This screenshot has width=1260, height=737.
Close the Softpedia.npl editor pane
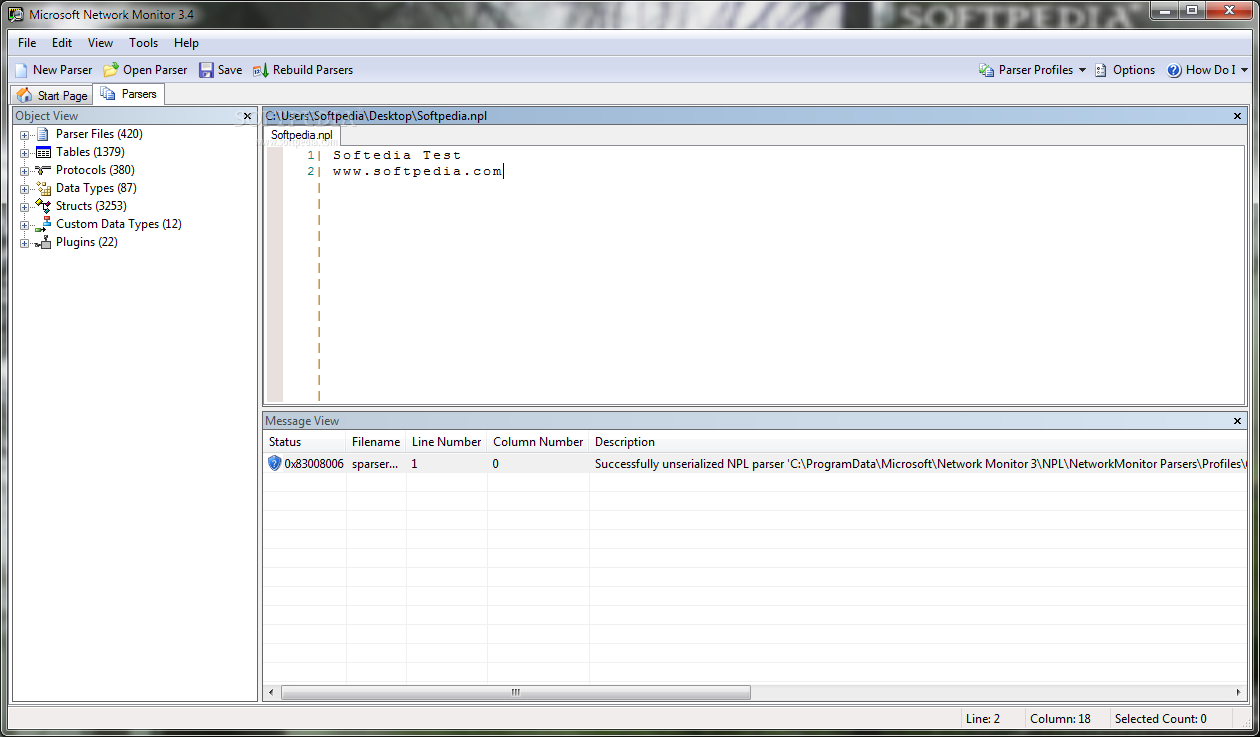click(x=1237, y=116)
